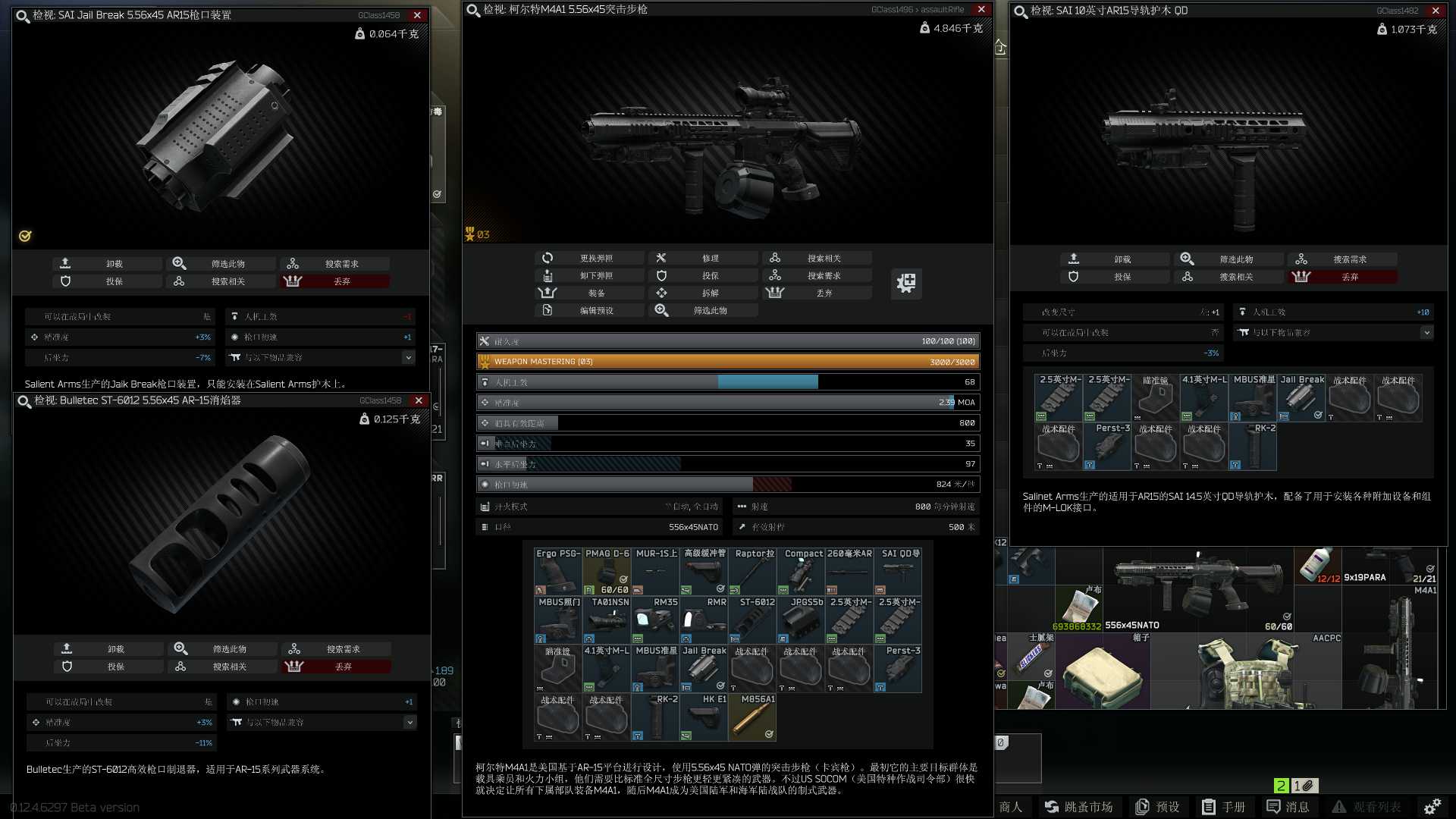Viewport: 1456px width, 819px height.
Task: Open 手册 handbook tab
Action: (x=1223, y=807)
